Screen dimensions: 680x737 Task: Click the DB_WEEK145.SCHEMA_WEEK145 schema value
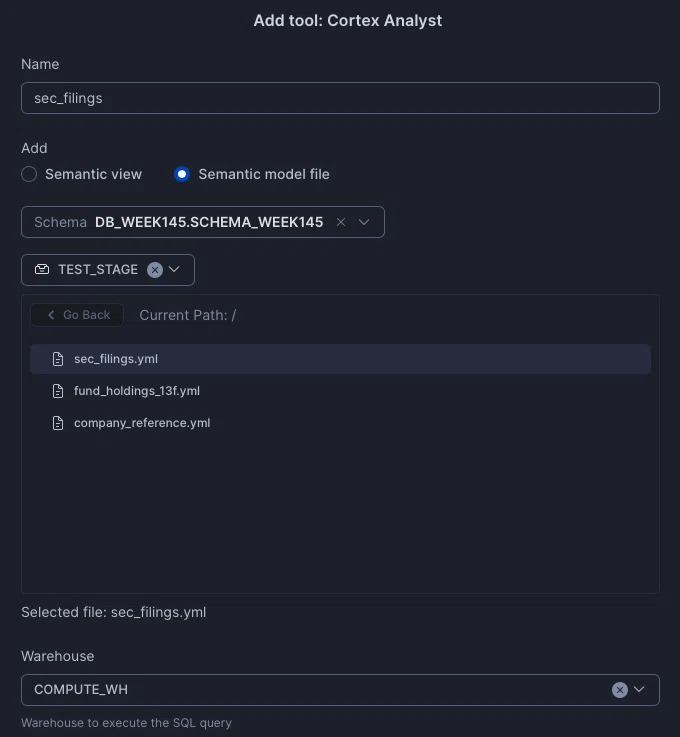click(209, 222)
